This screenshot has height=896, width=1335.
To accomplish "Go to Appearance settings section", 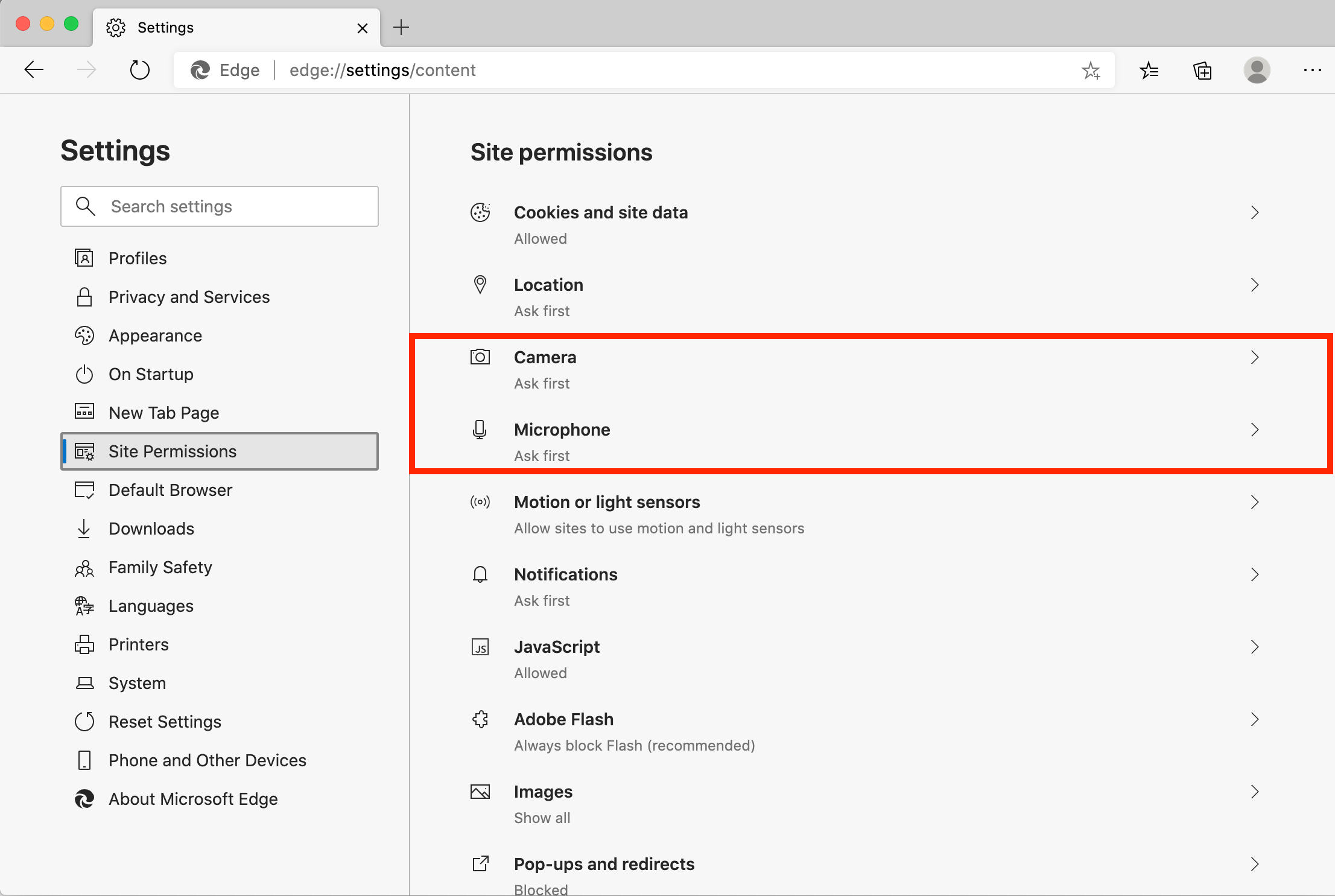I will [155, 335].
